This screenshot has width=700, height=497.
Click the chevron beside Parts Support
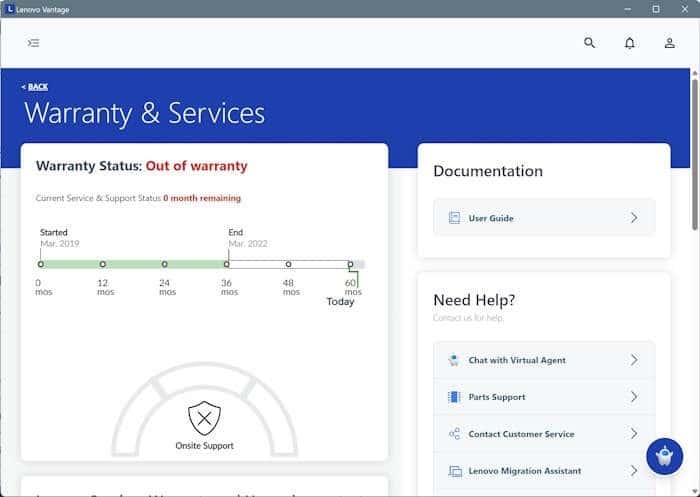pos(634,397)
